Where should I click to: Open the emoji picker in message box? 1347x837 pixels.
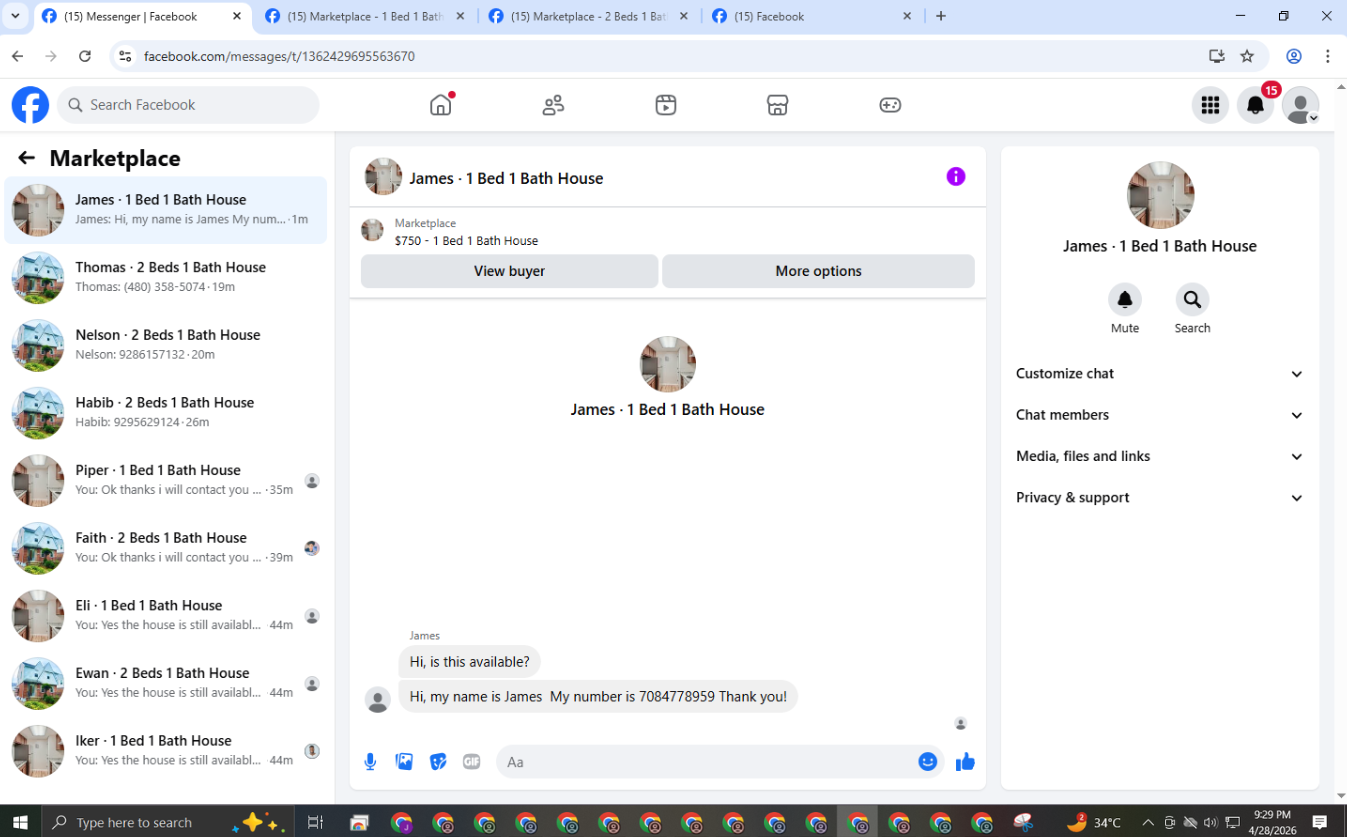coord(928,762)
